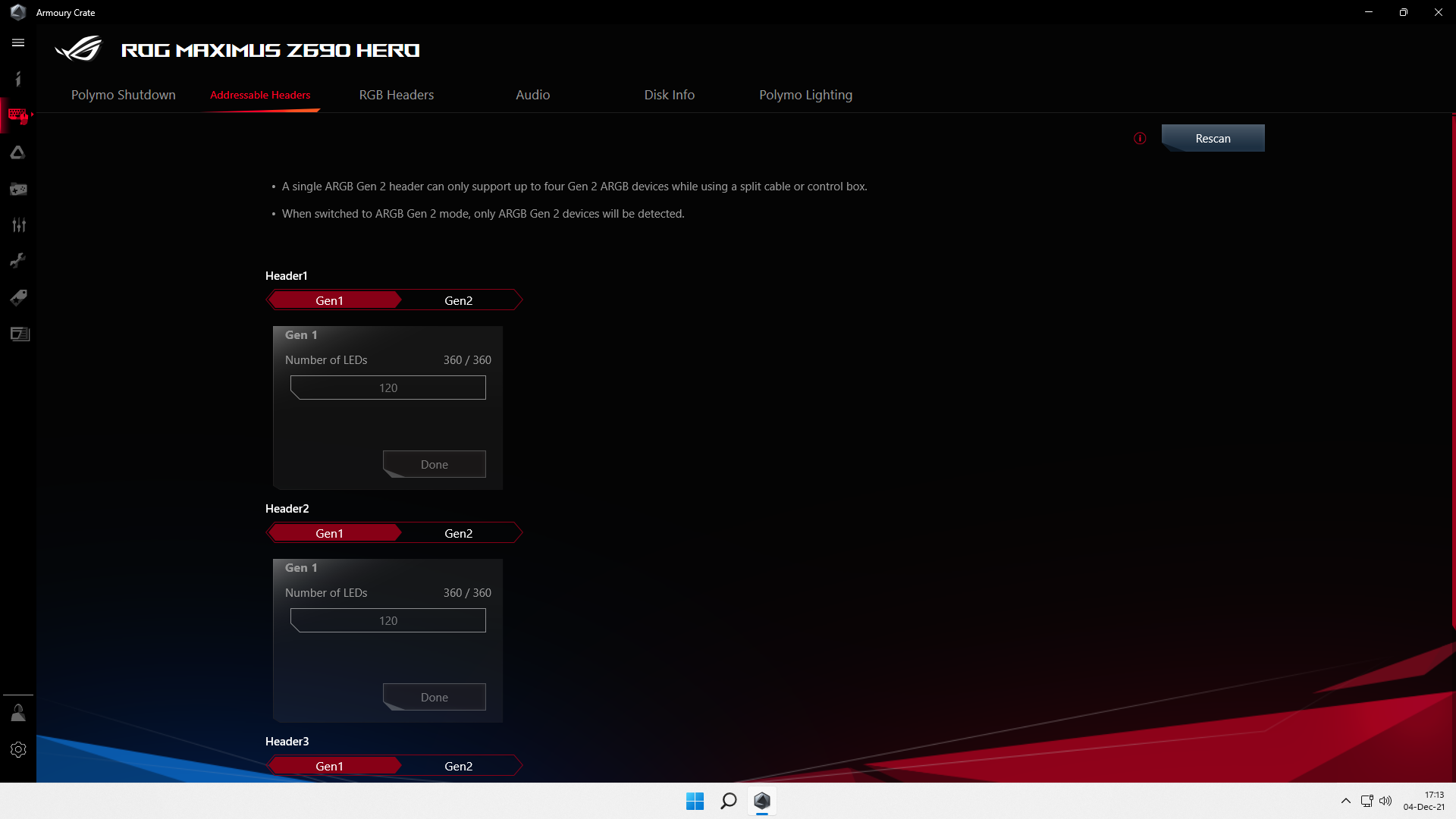Viewport: 1456px width, 819px height.
Task: Open Scenario Profiles sliders icon
Action: tap(18, 224)
